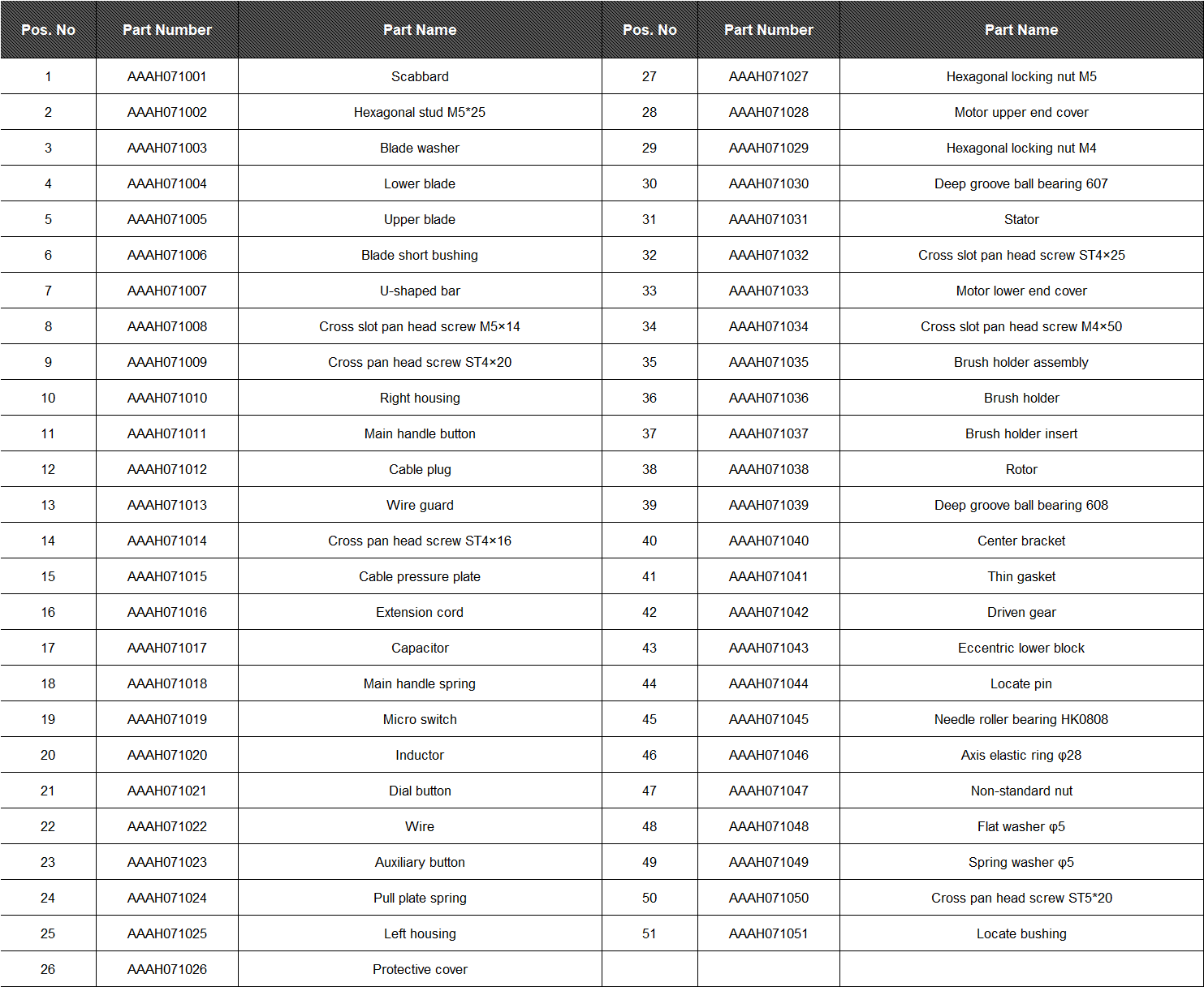Viewport: 1204px width, 987px height.
Task: Click part number AAAH071050
Action: click(768, 898)
